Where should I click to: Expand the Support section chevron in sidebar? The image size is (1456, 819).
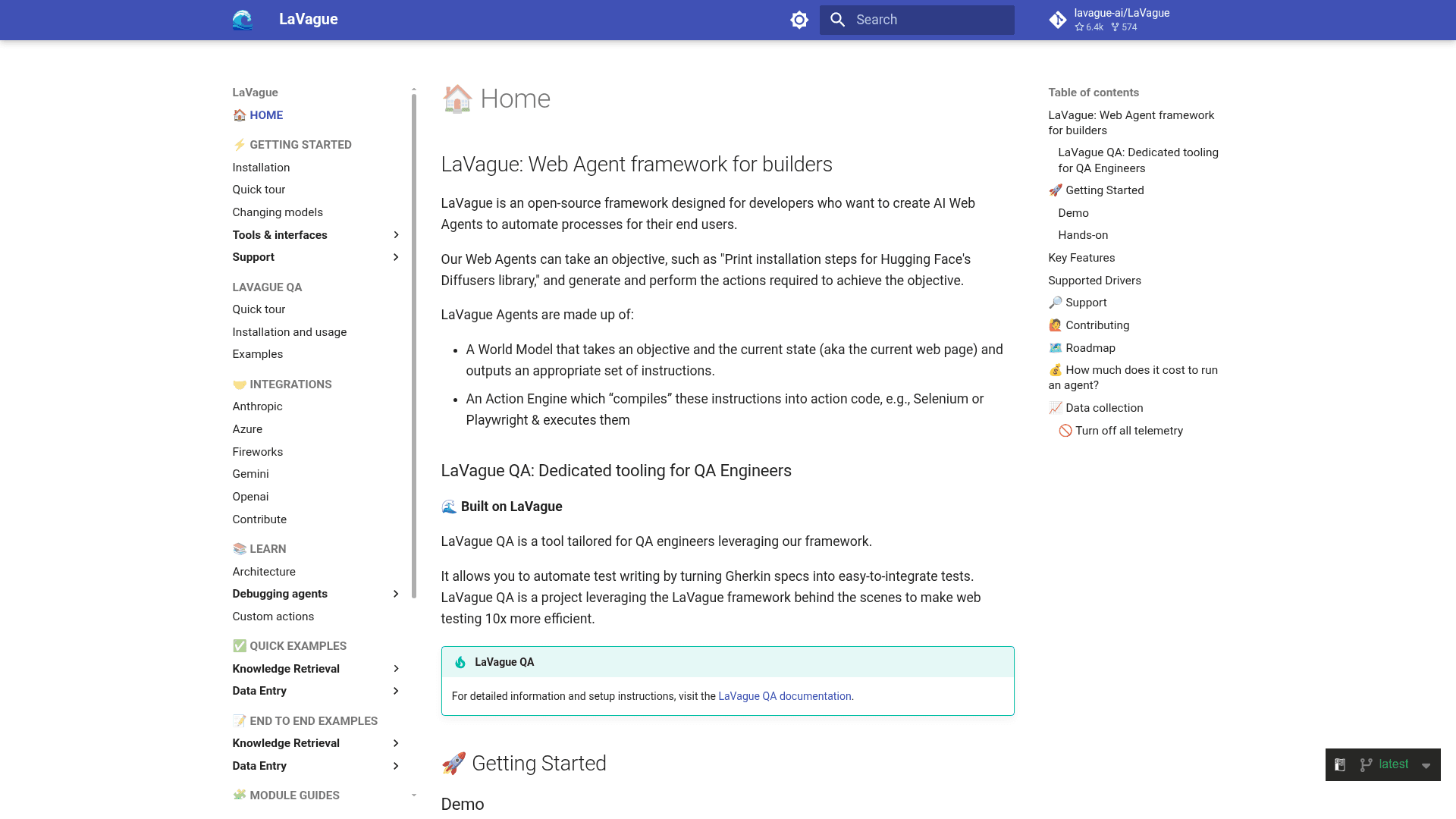pos(396,257)
